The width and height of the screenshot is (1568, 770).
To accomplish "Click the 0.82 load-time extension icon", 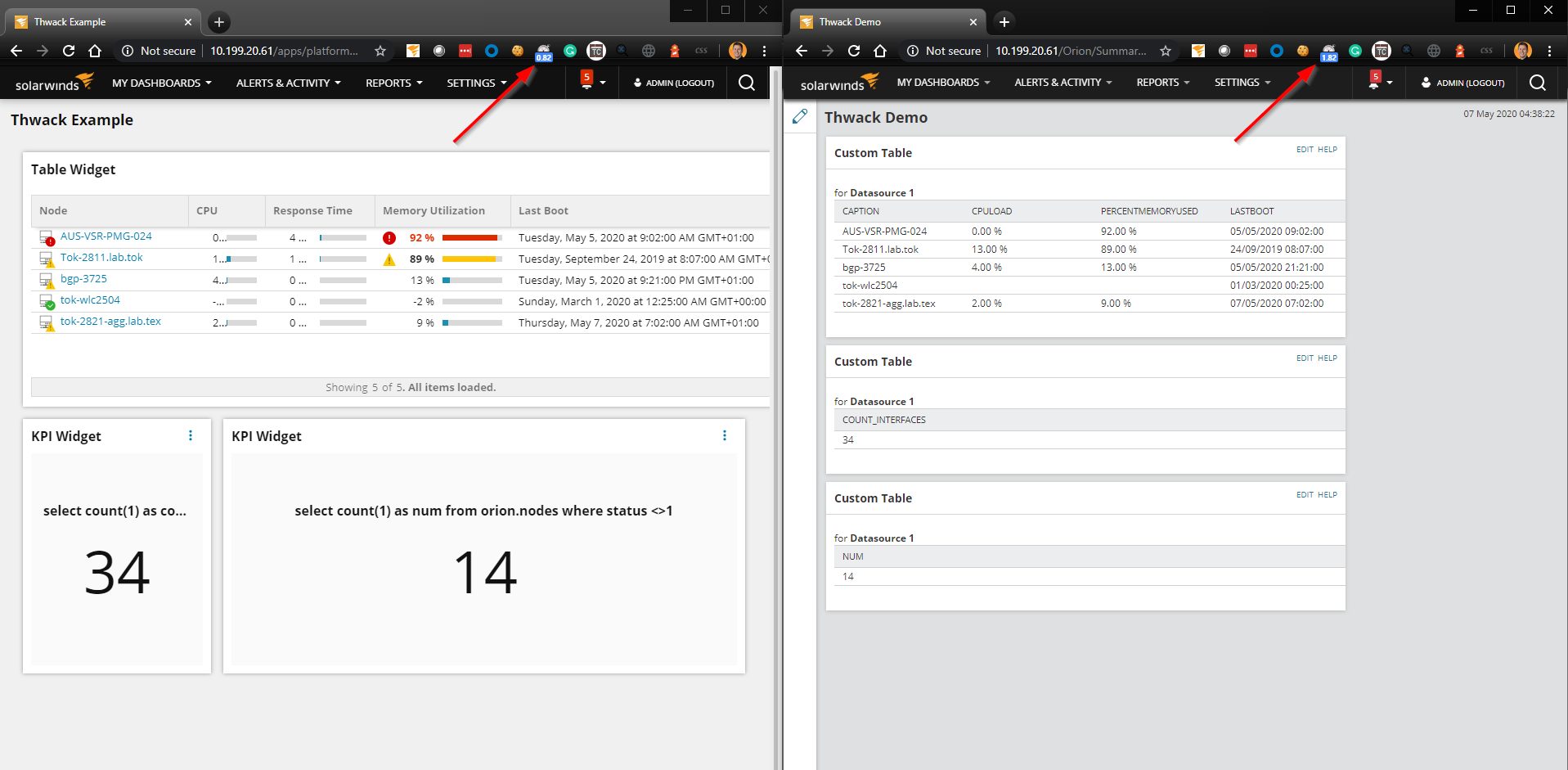I will coord(544,52).
